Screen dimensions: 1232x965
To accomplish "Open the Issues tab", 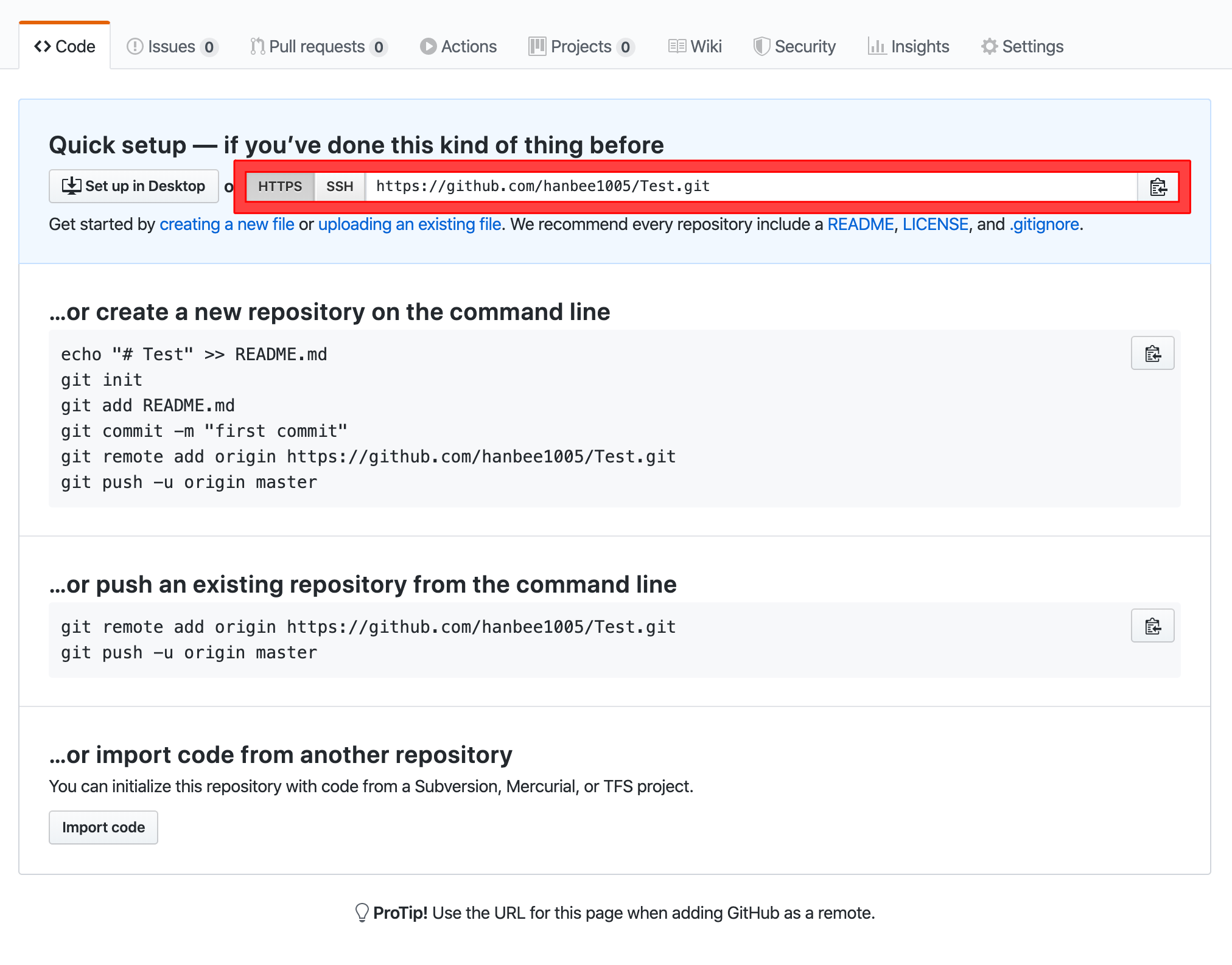I will coord(172,47).
